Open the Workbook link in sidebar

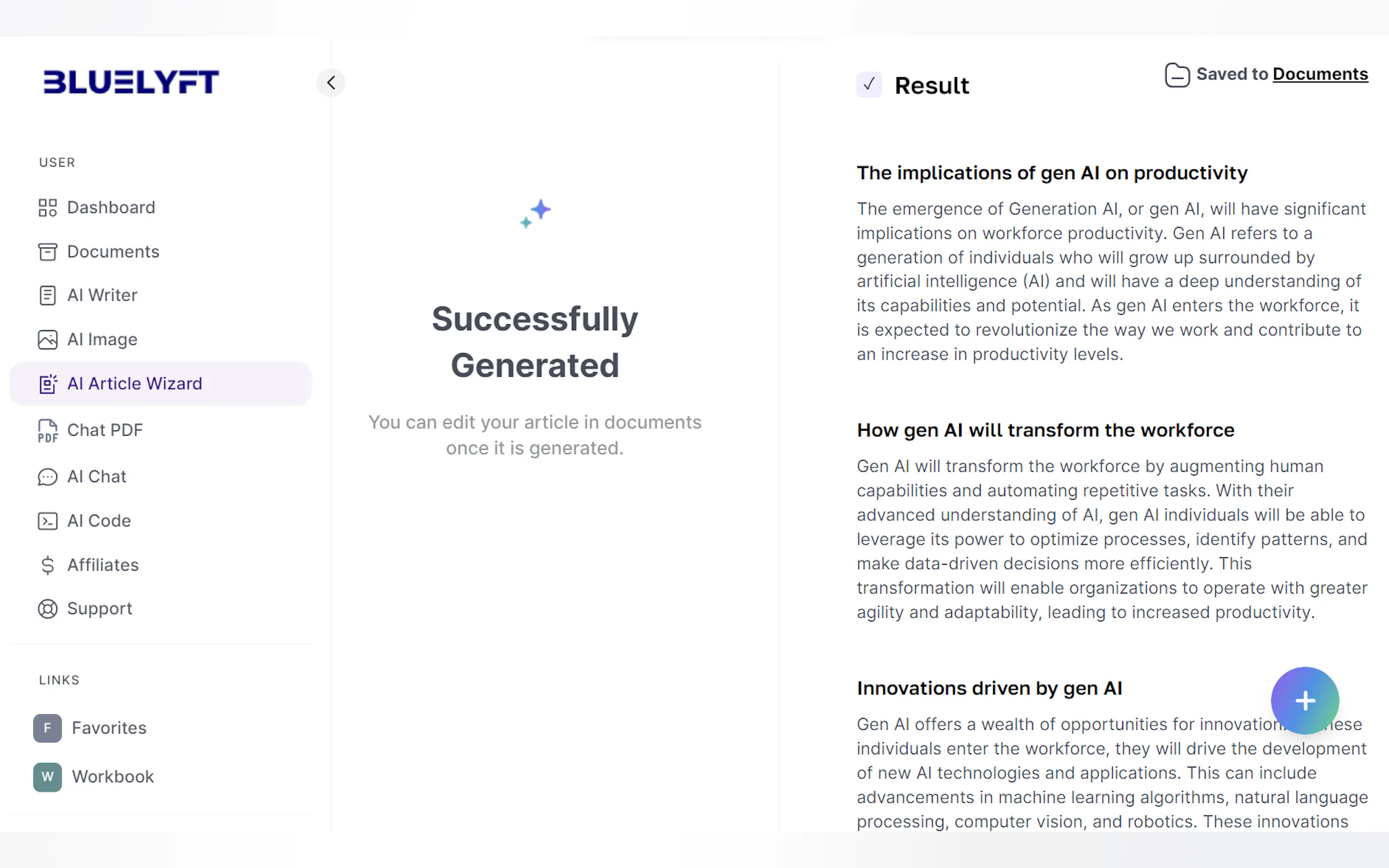[113, 777]
